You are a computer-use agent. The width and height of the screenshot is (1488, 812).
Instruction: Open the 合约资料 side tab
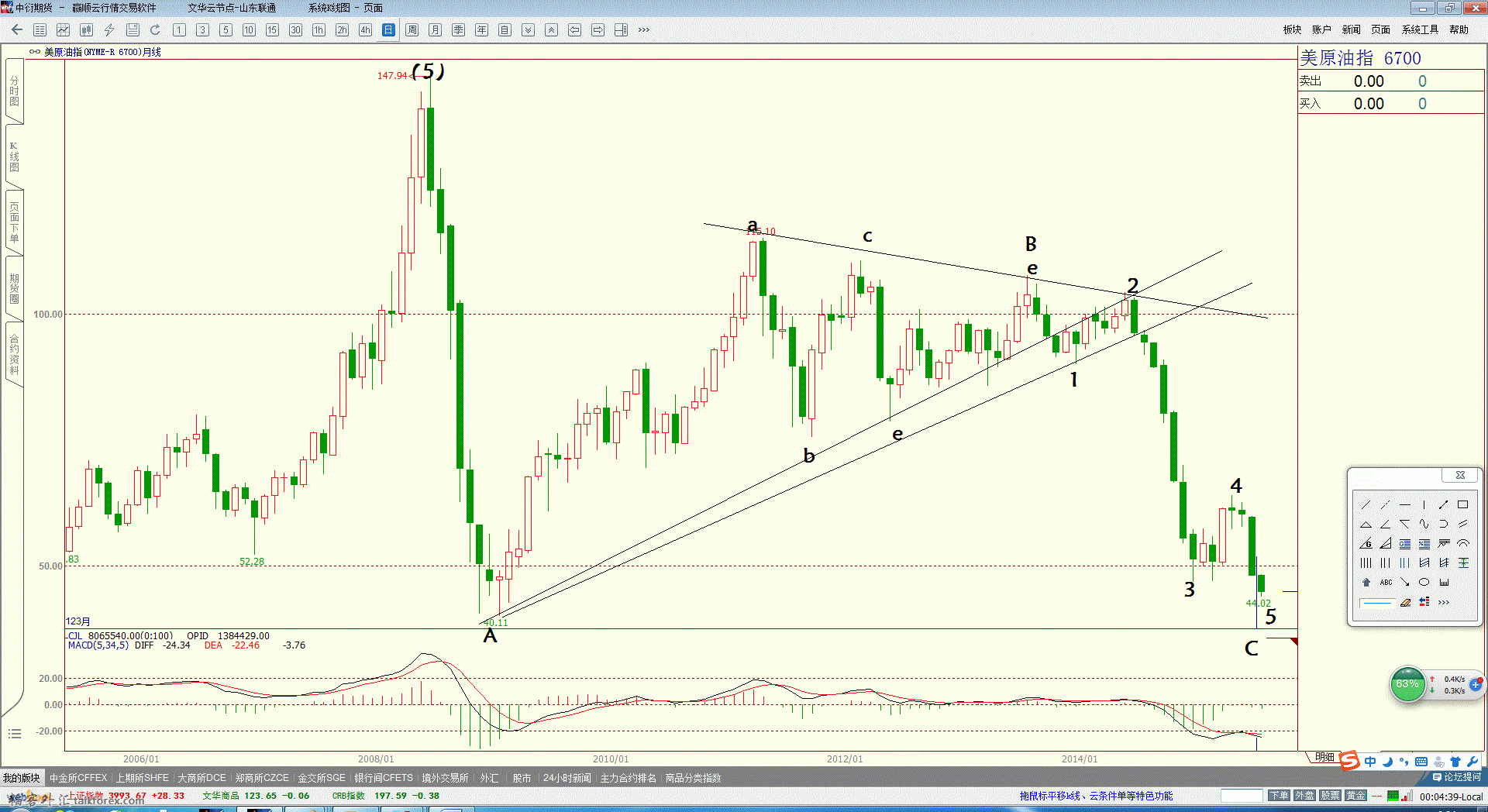coord(14,354)
